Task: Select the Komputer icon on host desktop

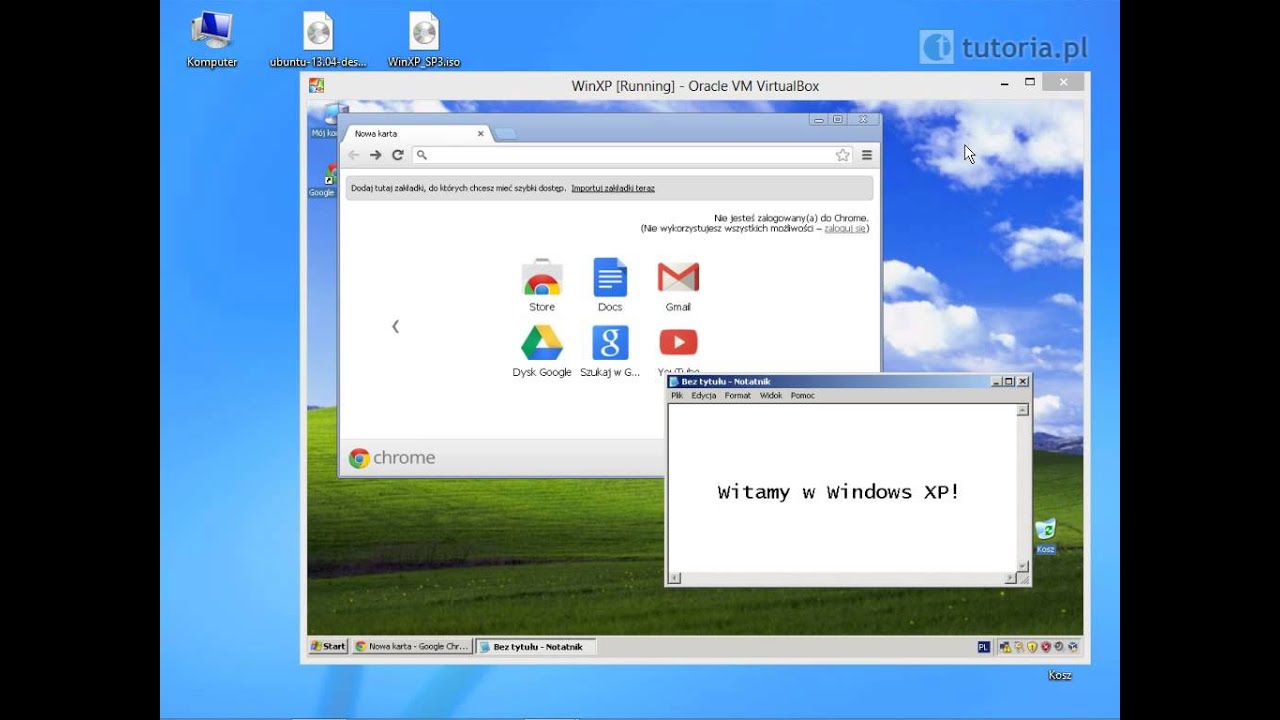Action: coord(212,39)
